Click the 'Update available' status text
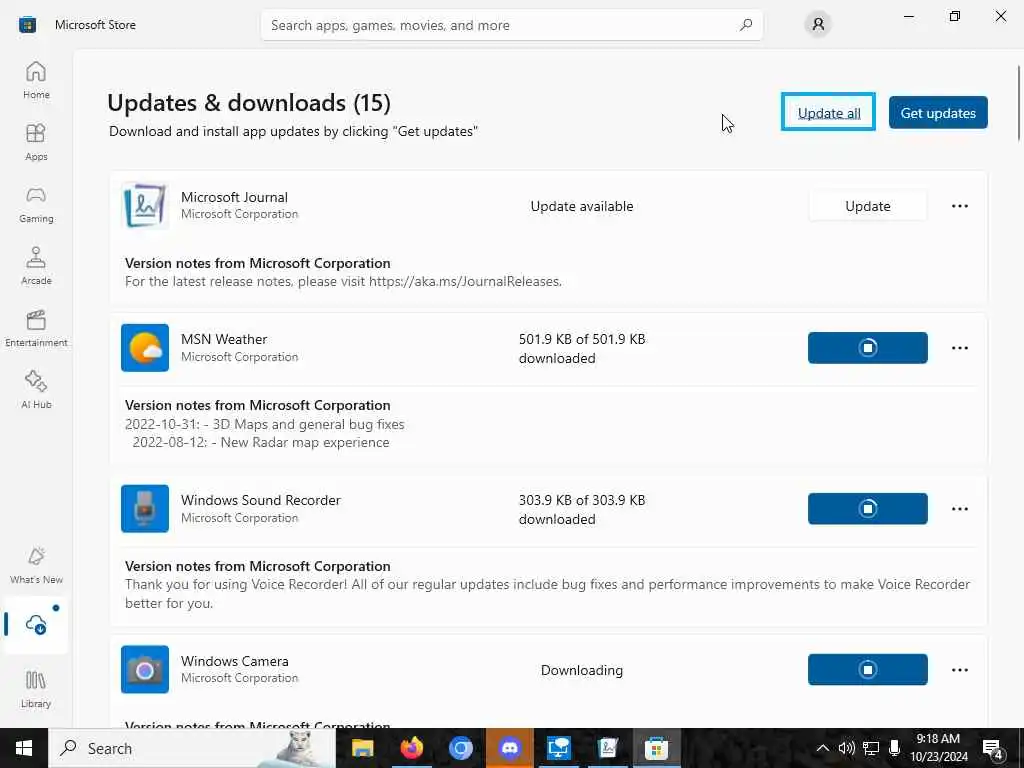Viewport: 1024px width, 768px height. pyautogui.click(x=582, y=206)
